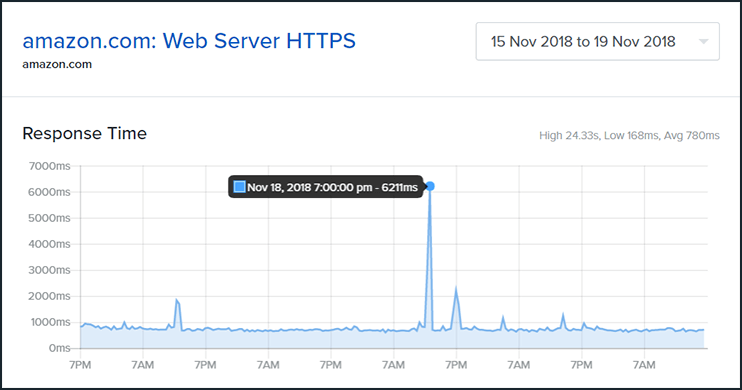This screenshot has height=390, width=742.
Task: Click the 1000ms y-axis label
Action: (50, 322)
